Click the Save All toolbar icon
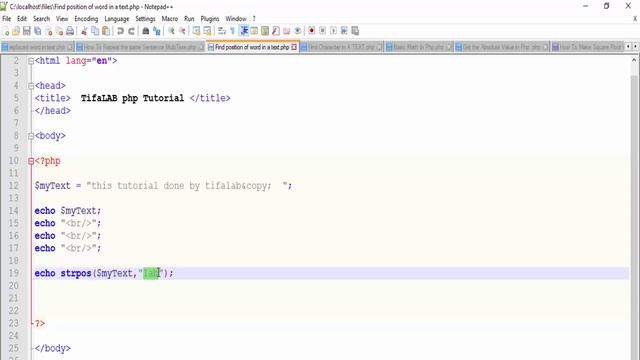This screenshot has width=640, height=360. pos(38,31)
